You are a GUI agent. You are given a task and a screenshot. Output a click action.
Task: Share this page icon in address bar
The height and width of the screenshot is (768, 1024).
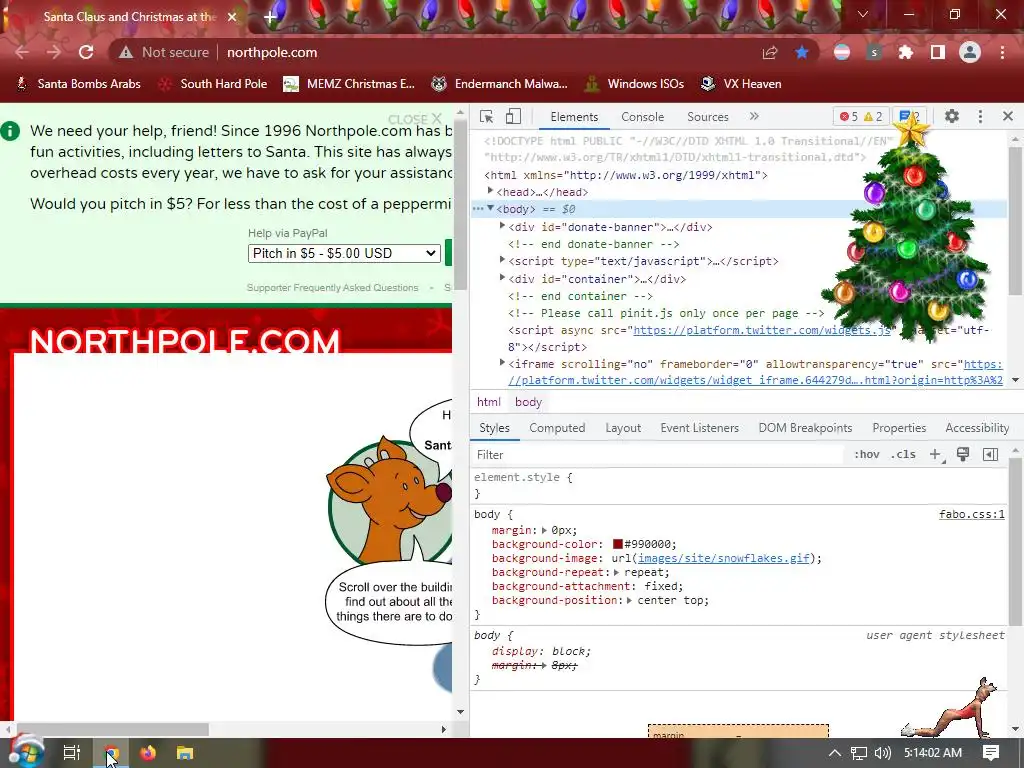point(770,52)
